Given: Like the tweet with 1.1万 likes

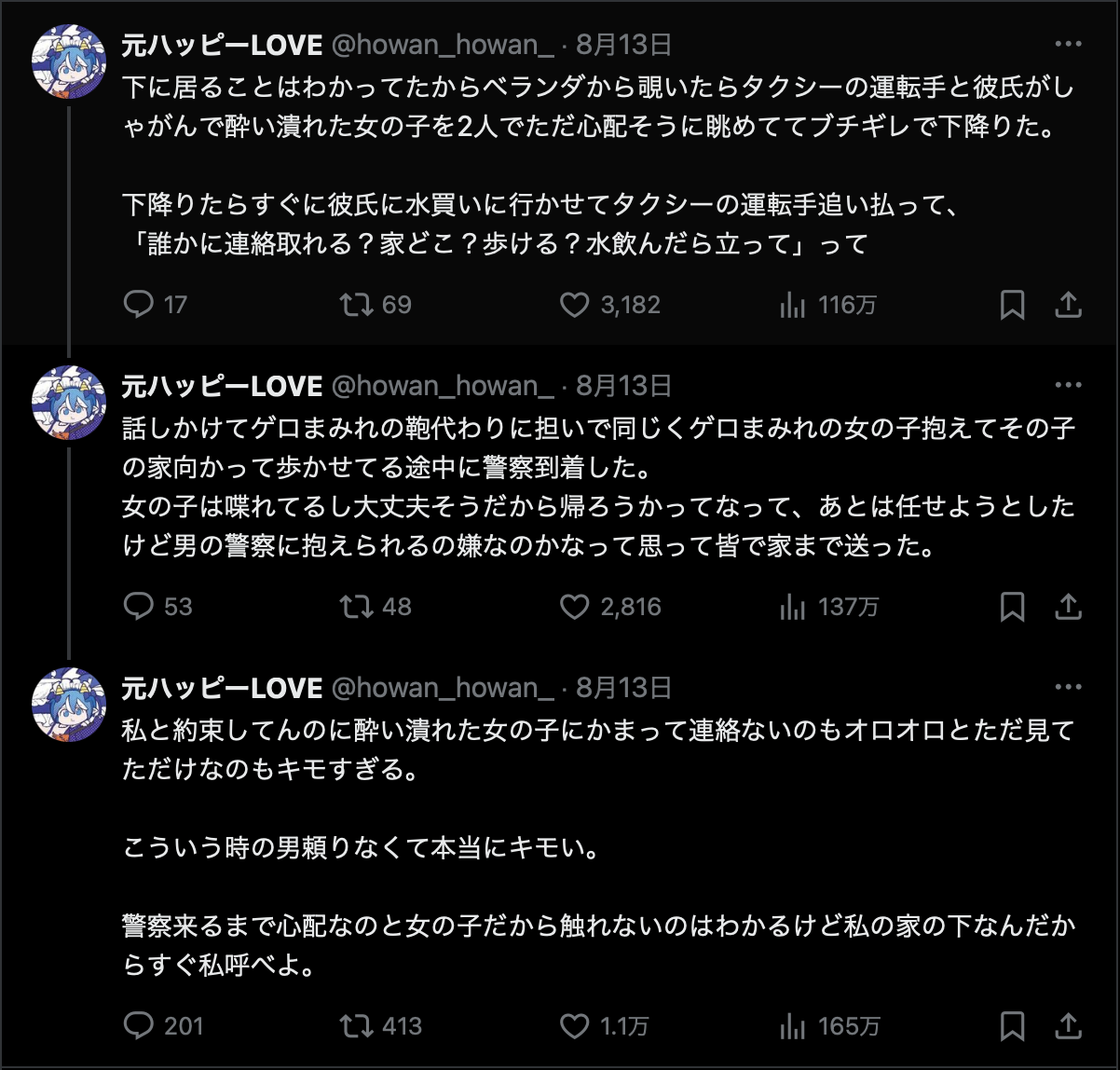Looking at the screenshot, I should point(575,1026).
